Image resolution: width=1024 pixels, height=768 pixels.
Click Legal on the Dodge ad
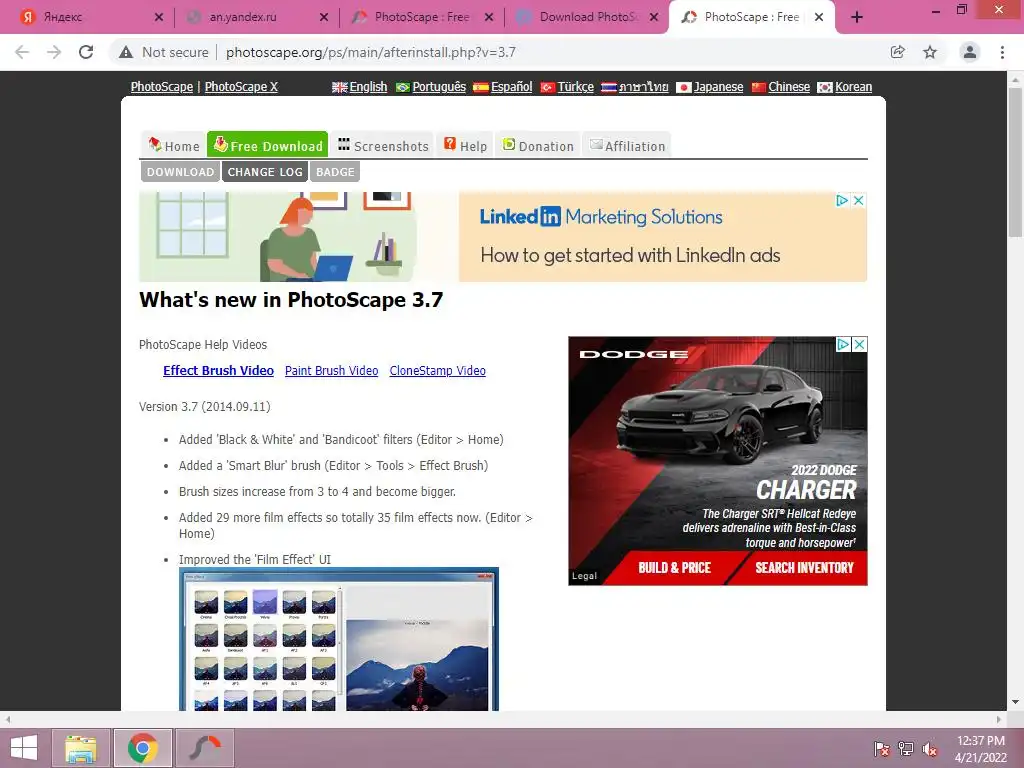[x=584, y=576]
